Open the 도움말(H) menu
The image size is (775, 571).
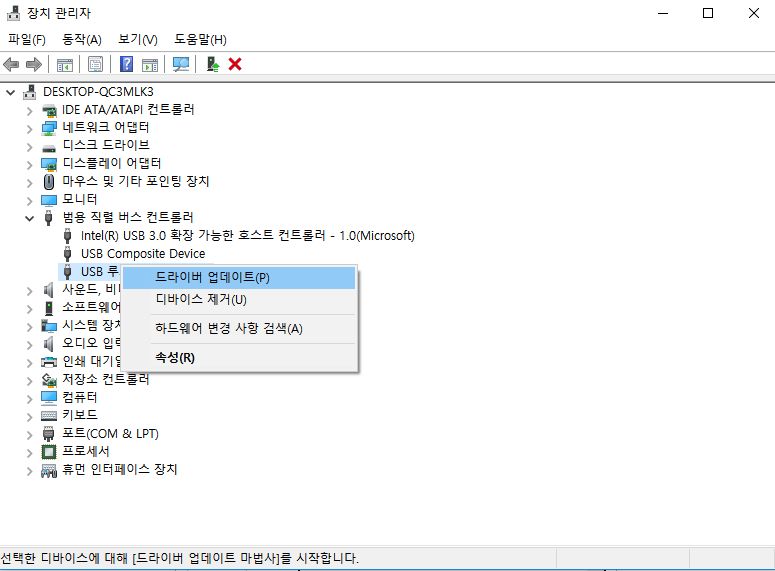coord(200,40)
